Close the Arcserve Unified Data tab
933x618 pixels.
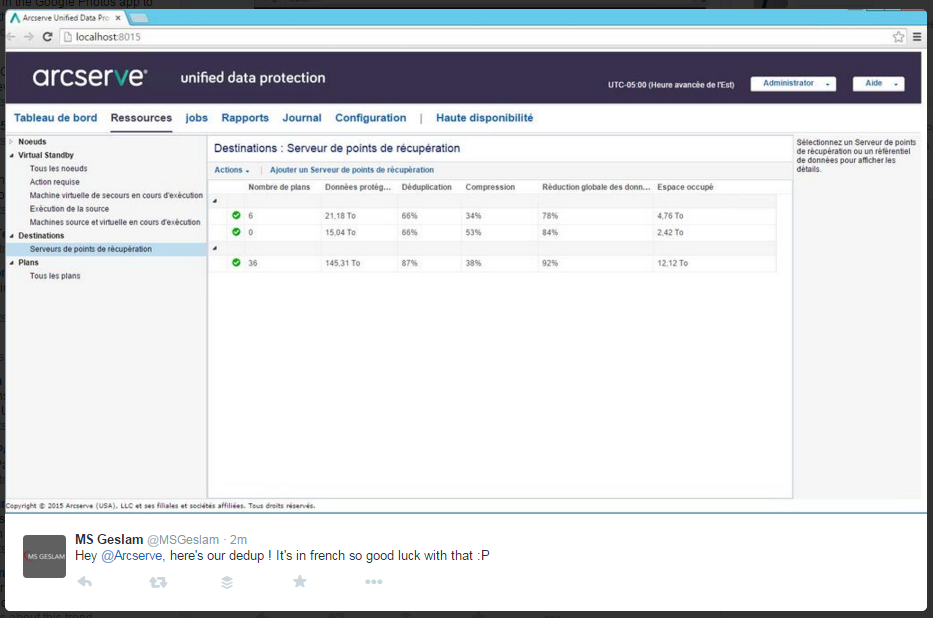point(118,18)
